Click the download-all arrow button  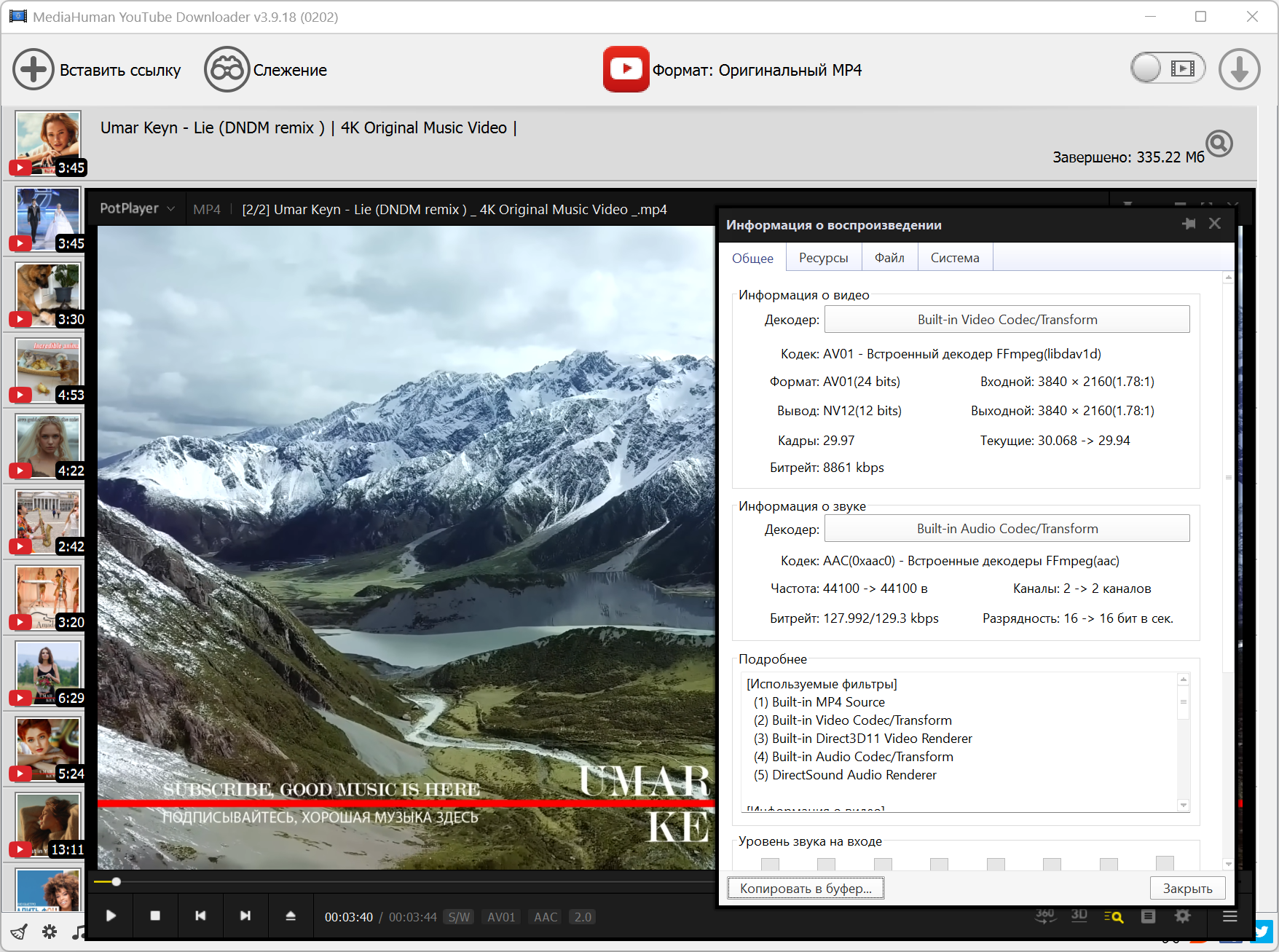[1239, 70]
